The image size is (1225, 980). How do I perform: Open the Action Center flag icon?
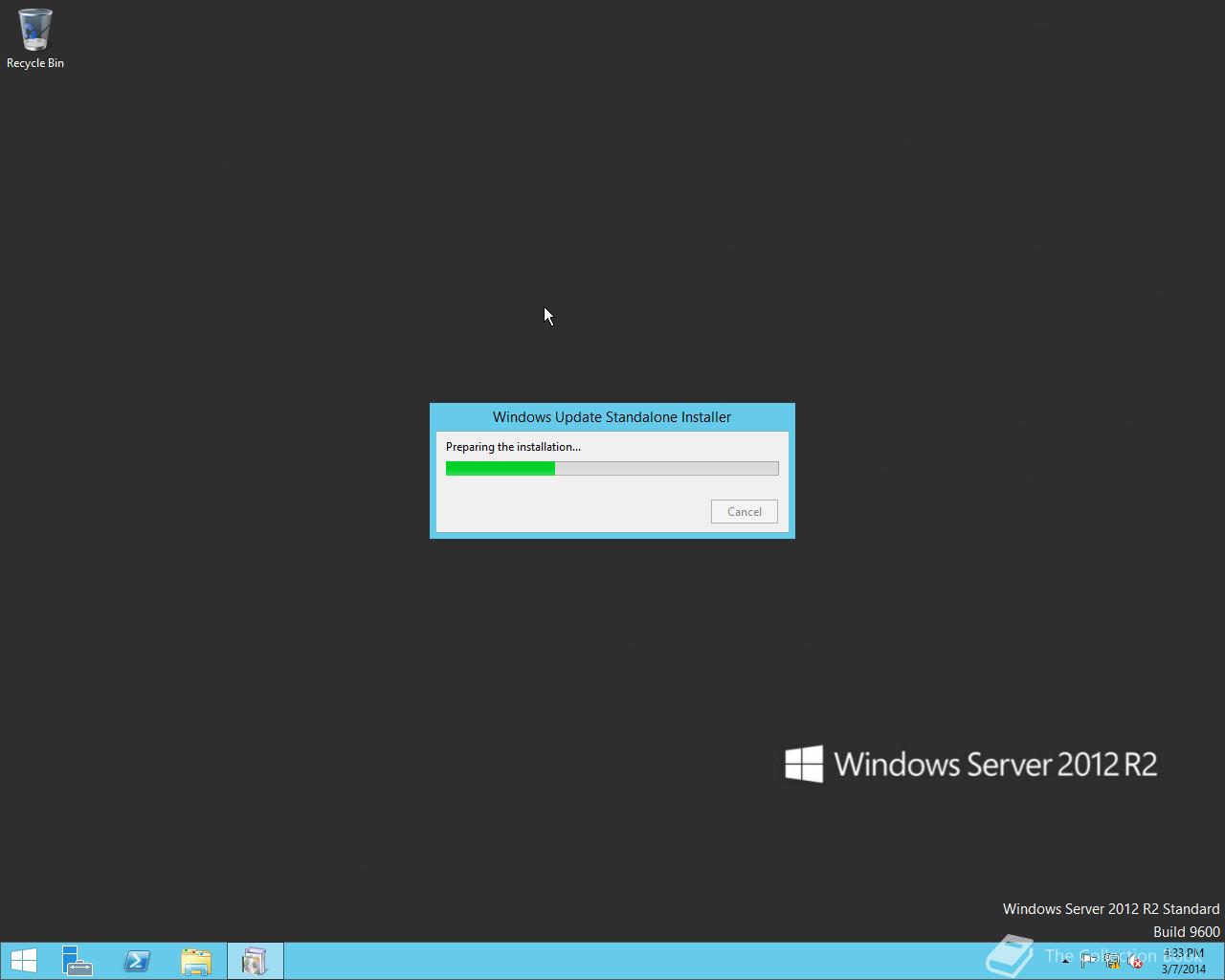point(1088,961)
